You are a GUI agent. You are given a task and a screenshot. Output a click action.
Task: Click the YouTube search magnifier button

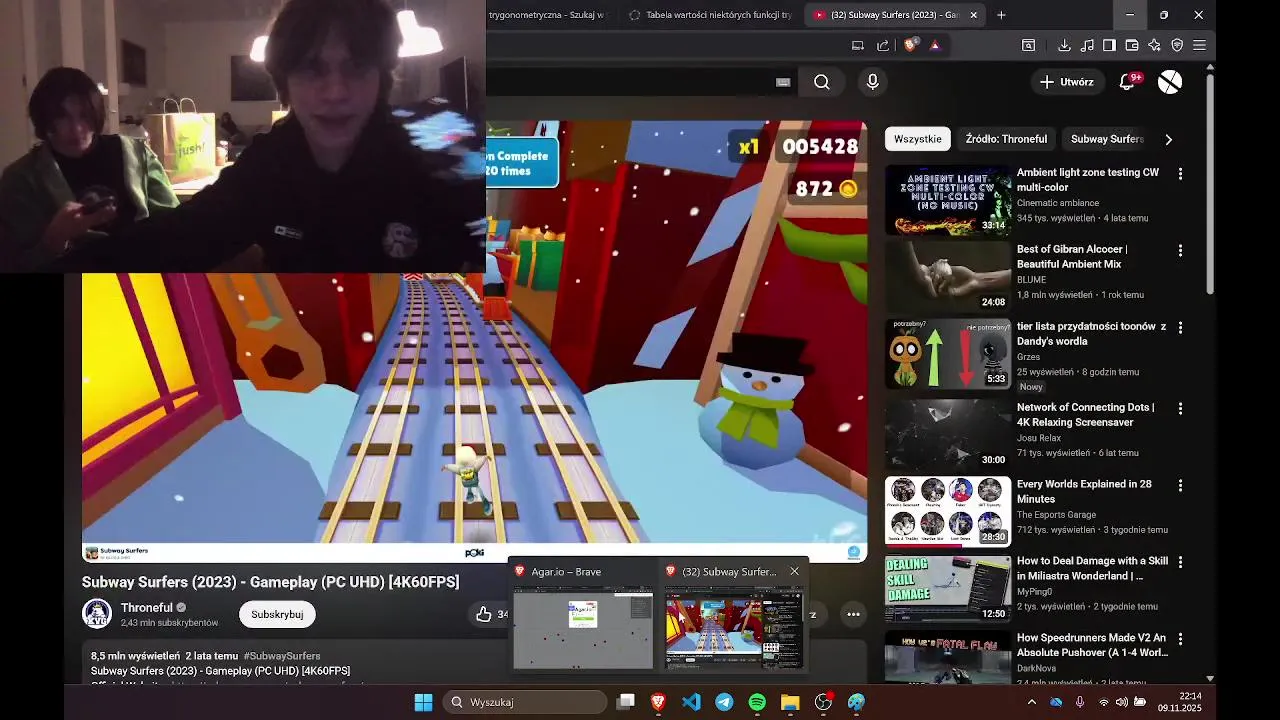(822, 82)
